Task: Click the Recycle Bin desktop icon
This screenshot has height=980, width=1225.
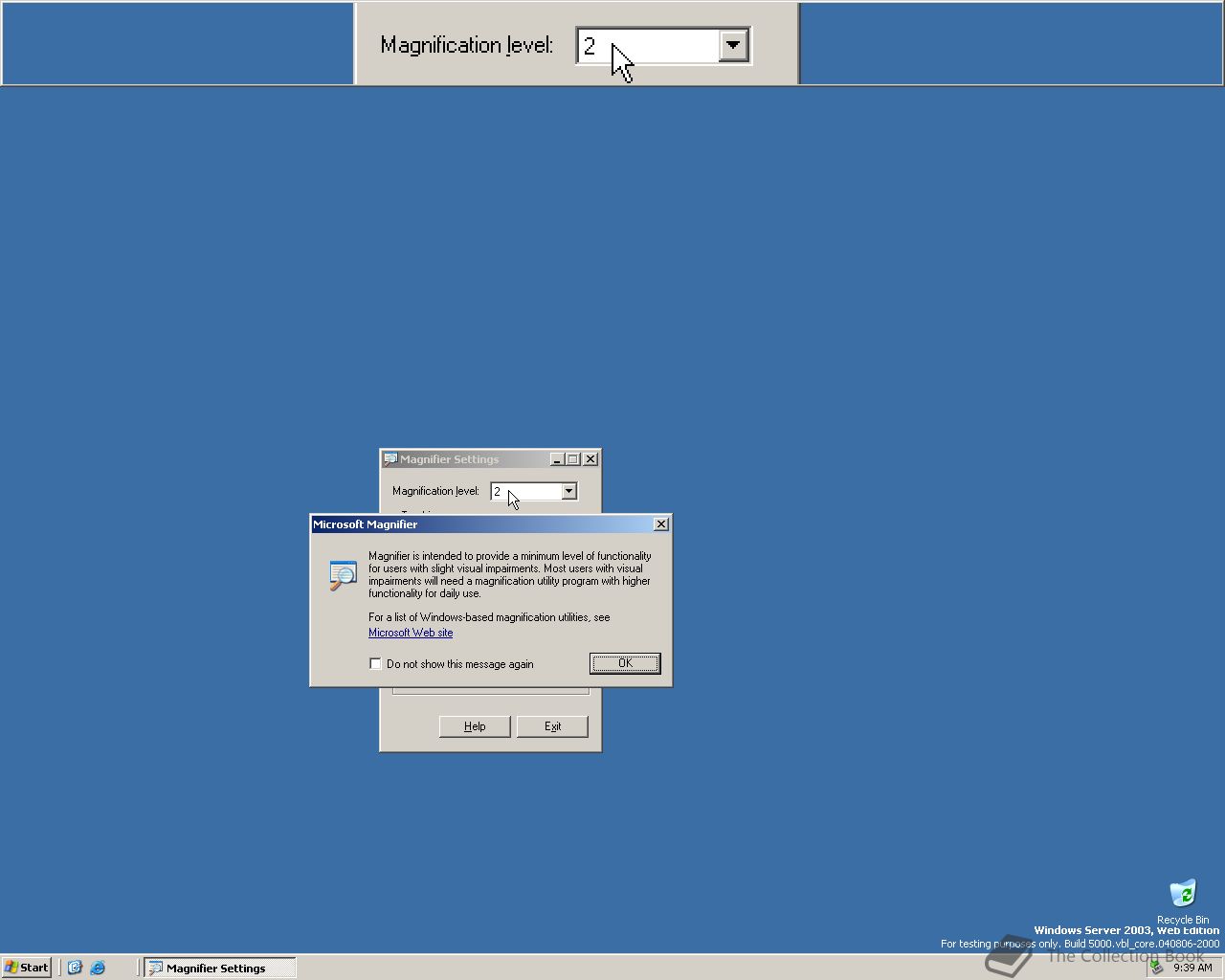Action: pyautogui.click(x=1183, y=902)
